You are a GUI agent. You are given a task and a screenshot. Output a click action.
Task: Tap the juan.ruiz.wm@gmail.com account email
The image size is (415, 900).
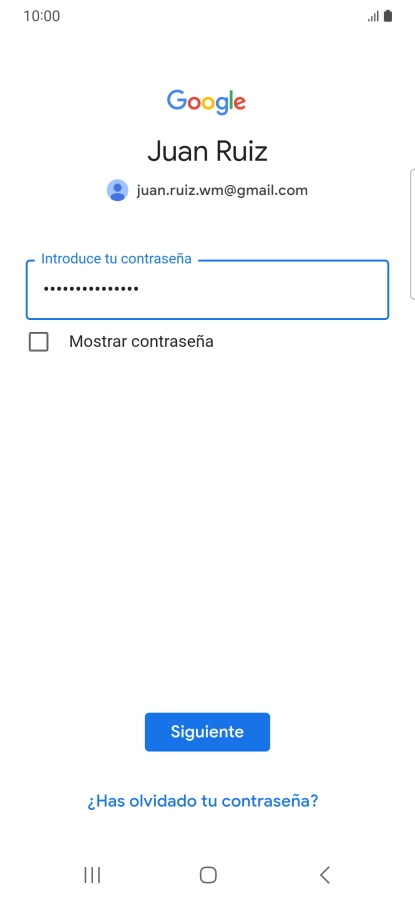(222, 190)
